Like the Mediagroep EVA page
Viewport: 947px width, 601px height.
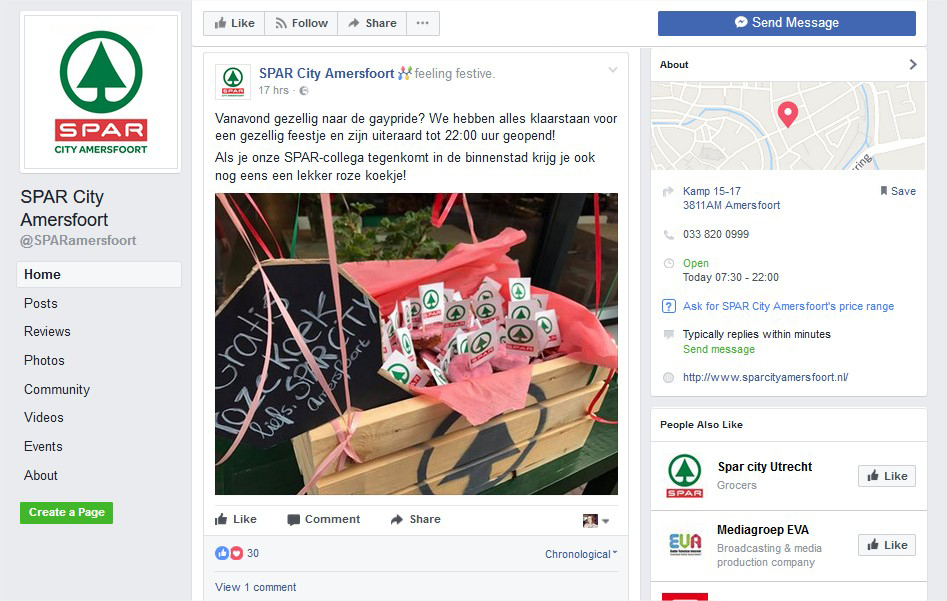[x=887, y=545]
